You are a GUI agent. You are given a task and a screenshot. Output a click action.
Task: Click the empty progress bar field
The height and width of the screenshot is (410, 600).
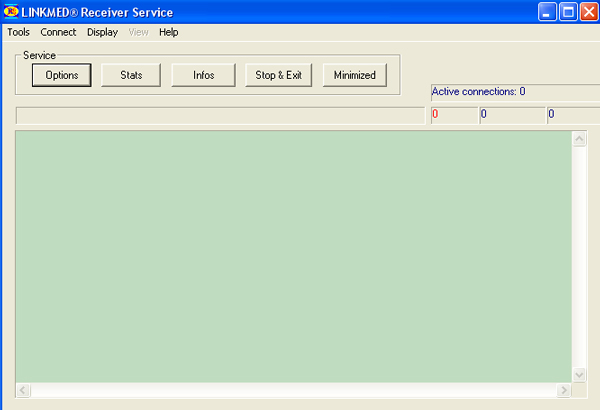[x=220, y=115]
